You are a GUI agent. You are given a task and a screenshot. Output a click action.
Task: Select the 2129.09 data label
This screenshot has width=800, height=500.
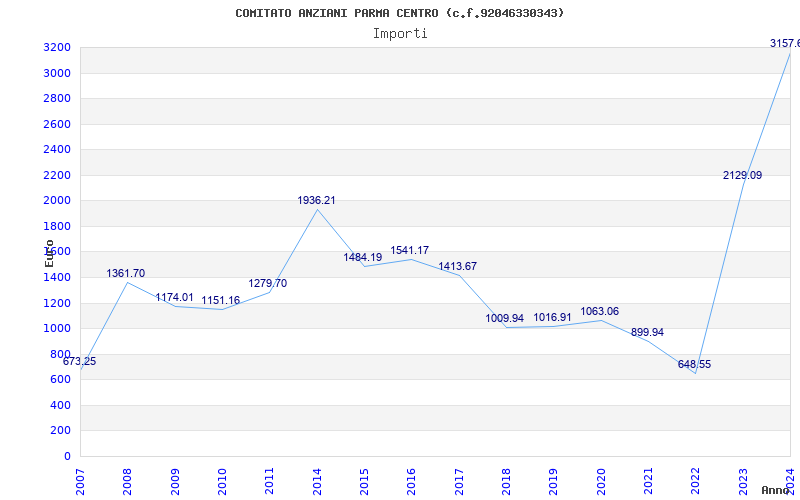coord(742,176)
